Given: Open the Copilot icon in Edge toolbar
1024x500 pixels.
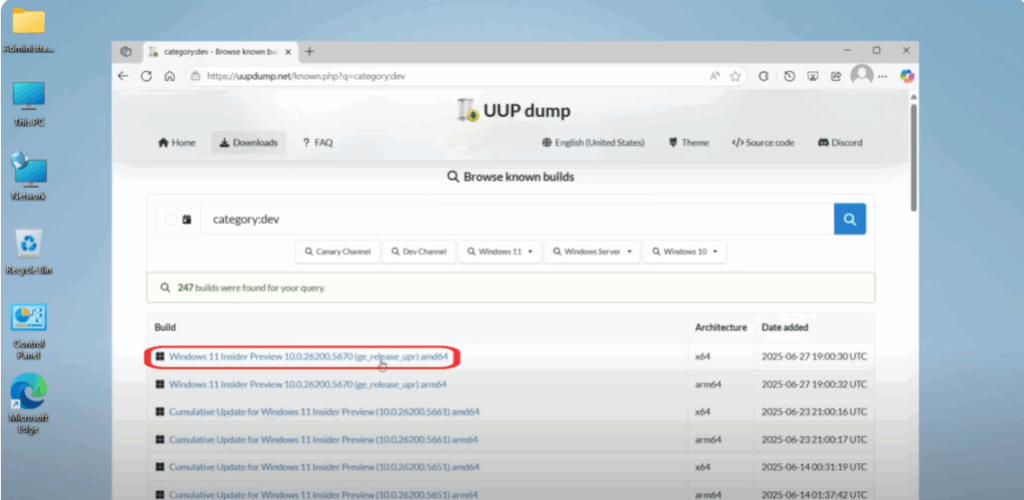Looking at the screenshot, I should coord(907,76).
